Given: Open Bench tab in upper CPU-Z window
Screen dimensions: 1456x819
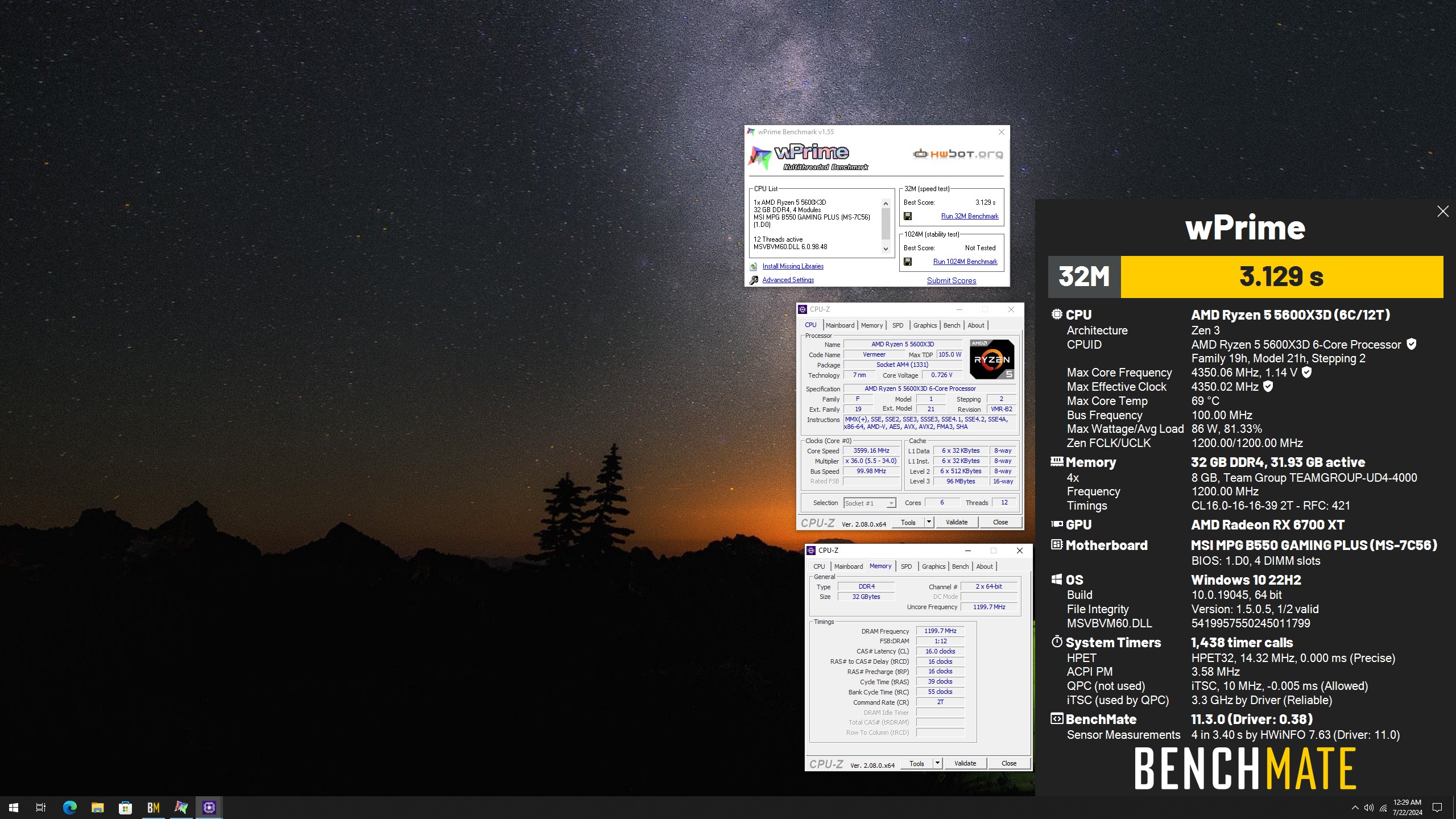Looking at the screenshot, I should coord(952,325).
